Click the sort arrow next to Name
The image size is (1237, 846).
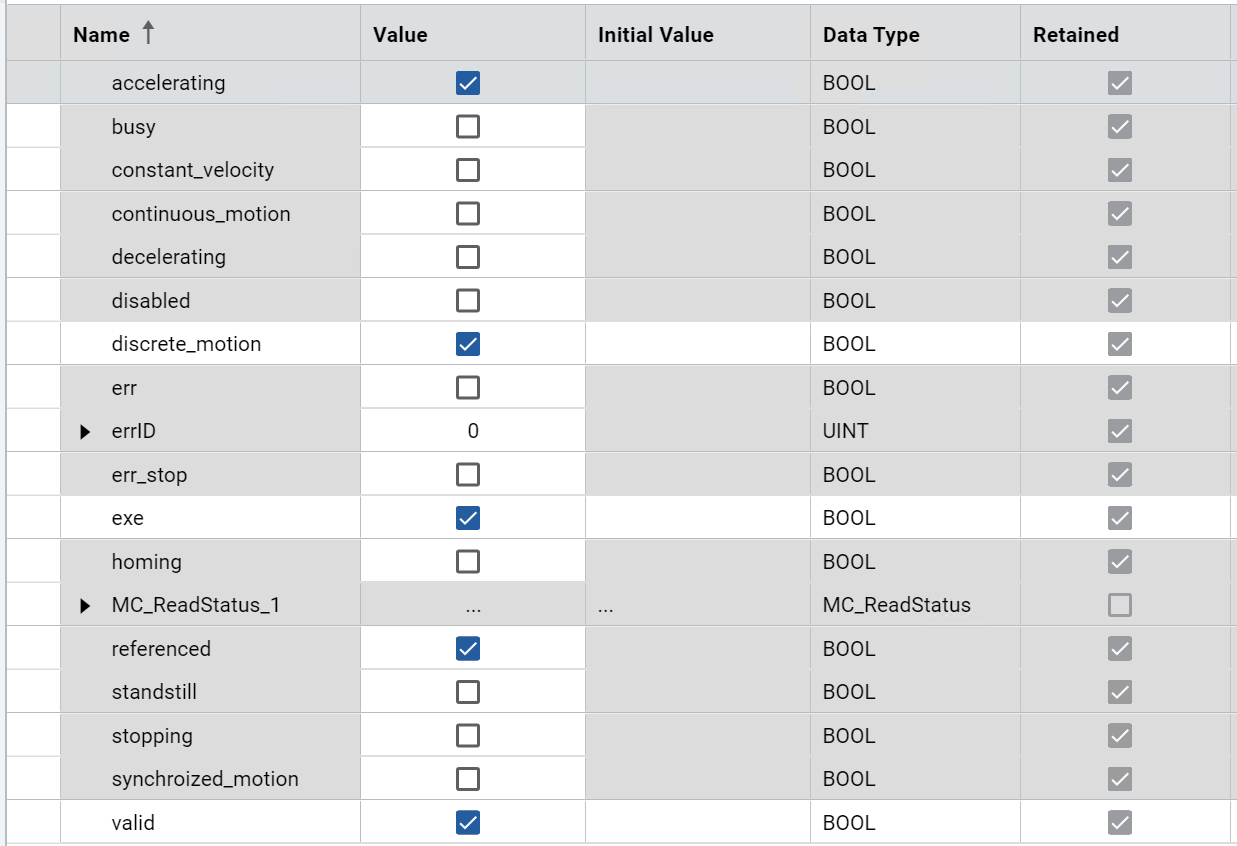coord(148,34)
